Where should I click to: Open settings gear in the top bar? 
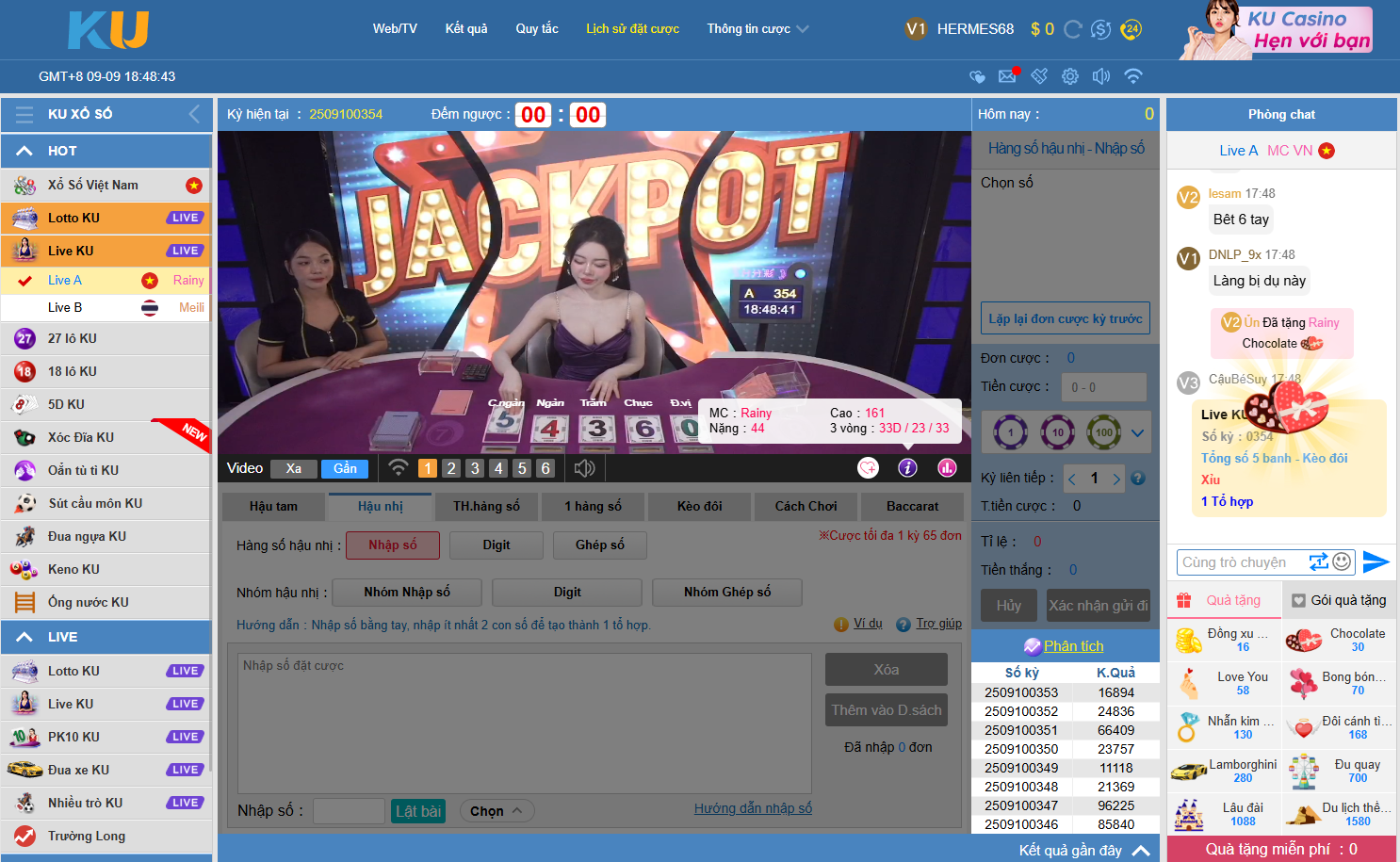1070,76
